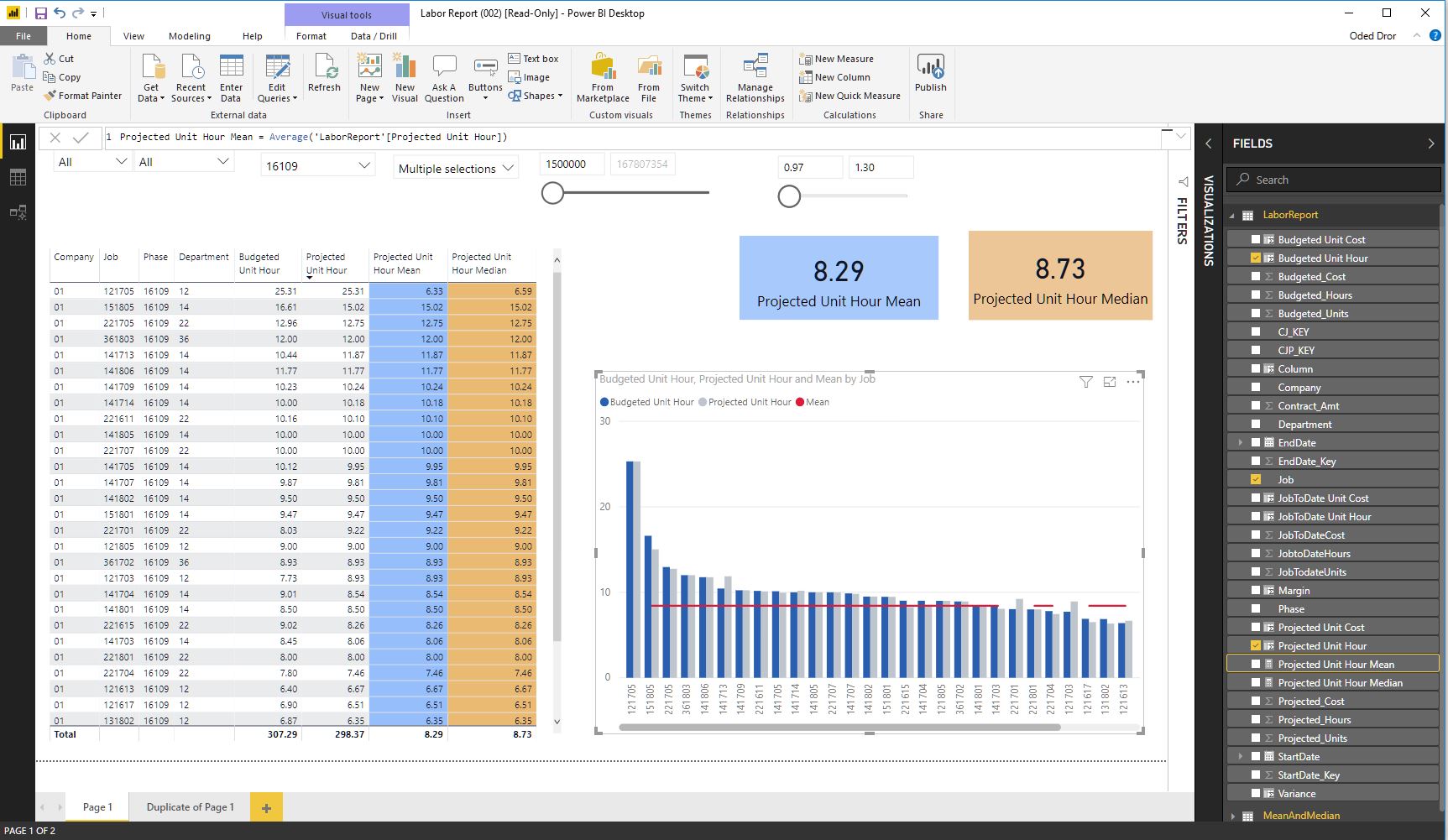The height and width of the screenshot is (840, 1448).
Task: Click the 1.30 upper value box
Action: tap(881, 167)
